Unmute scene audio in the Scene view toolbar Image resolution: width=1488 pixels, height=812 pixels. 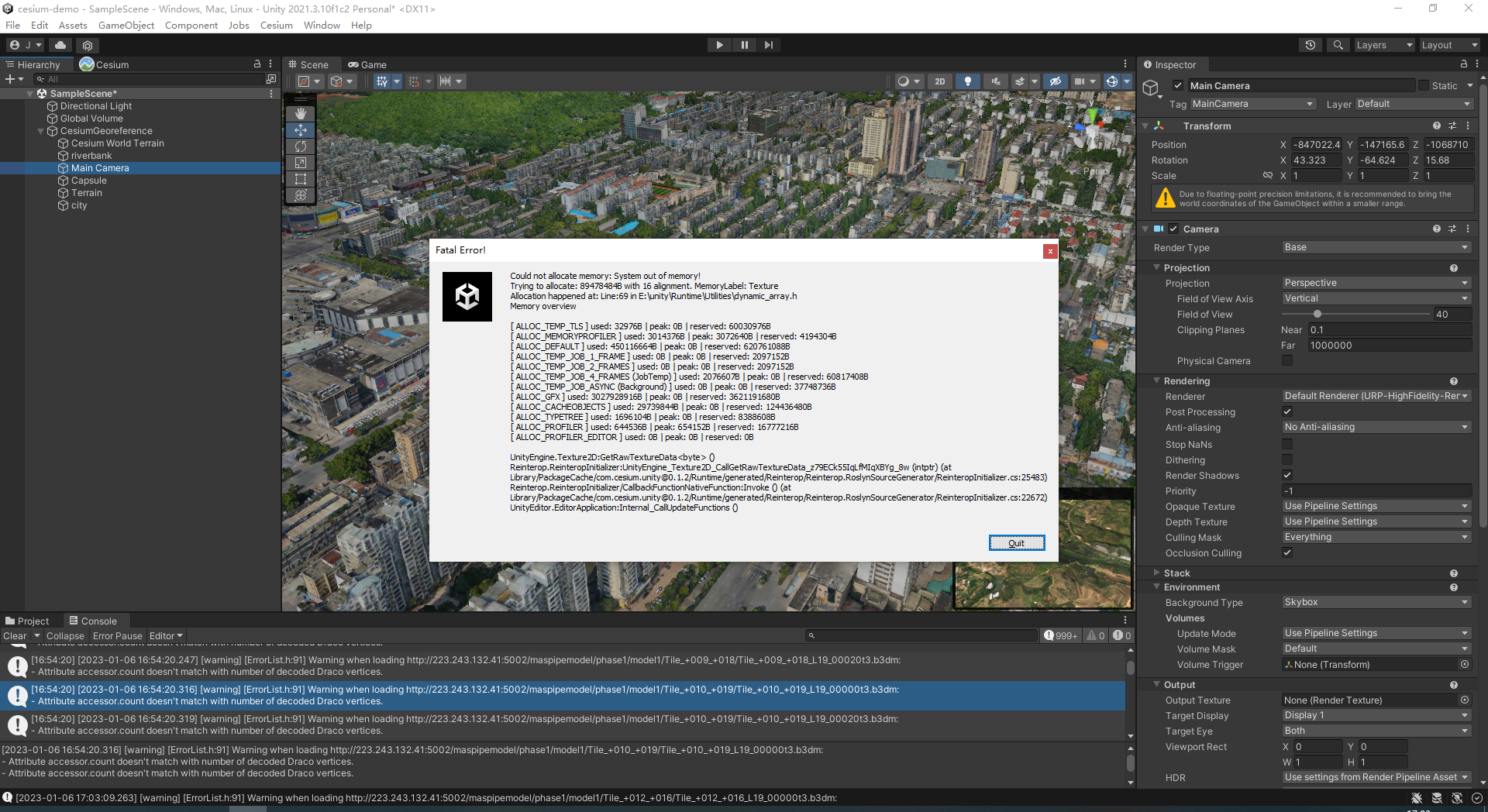click(995, 81)
